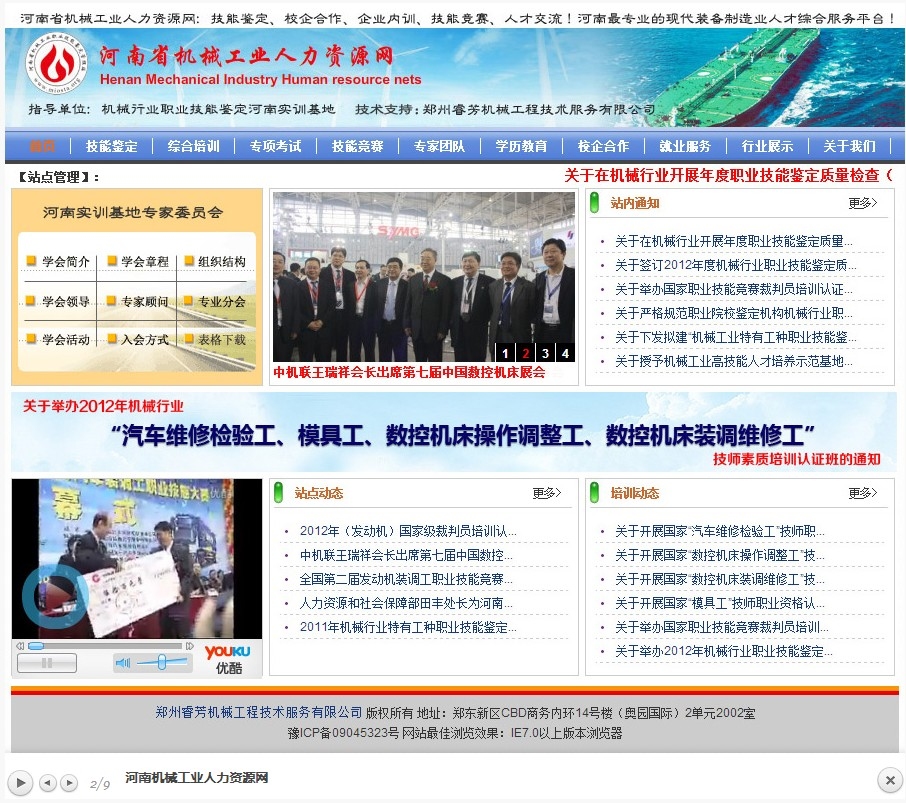Open the 行业展示 navigation tab
This screenshot has width=906, height=803.
click(767, 146)
